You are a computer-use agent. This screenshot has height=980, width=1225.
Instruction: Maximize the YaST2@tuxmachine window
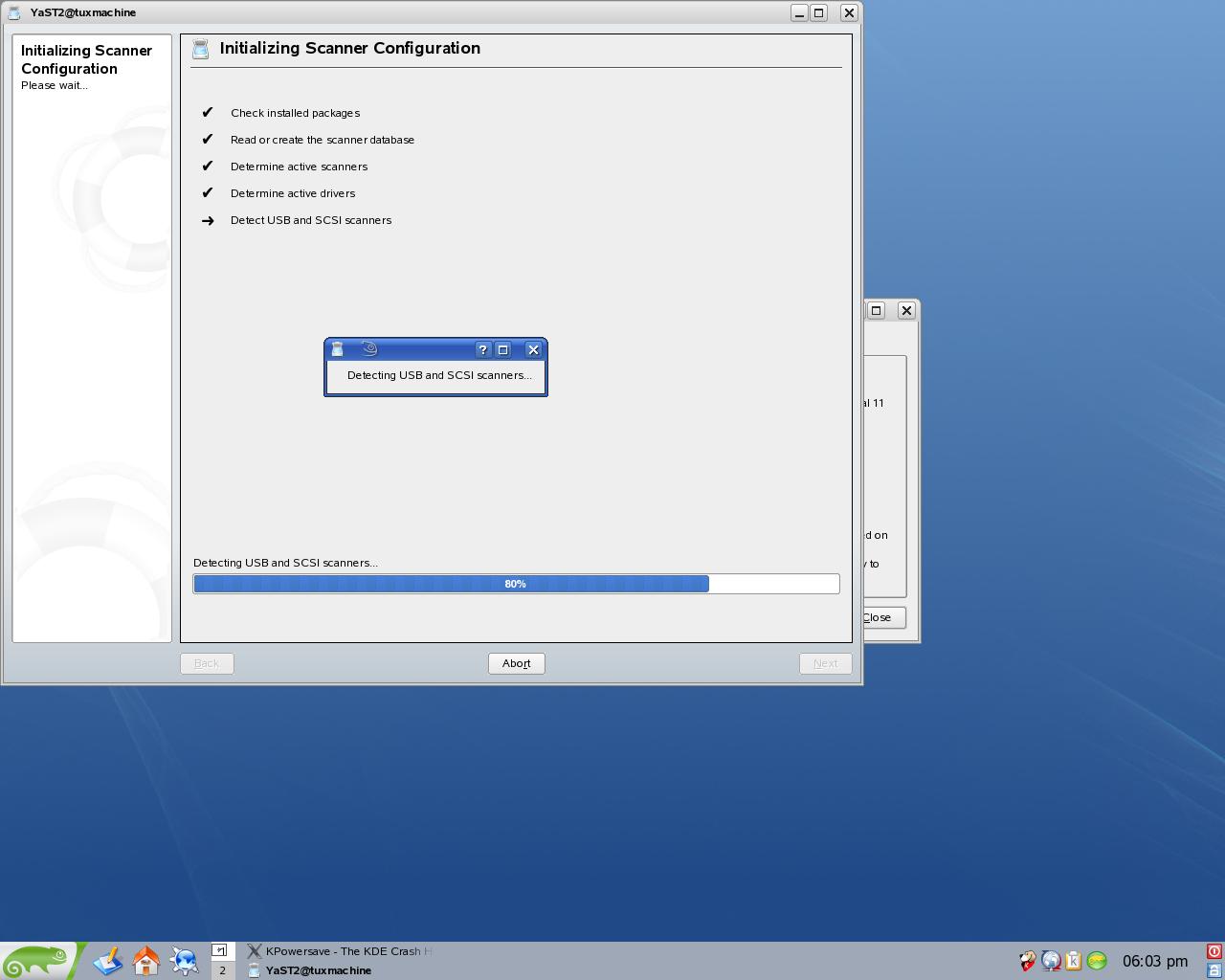819,12
